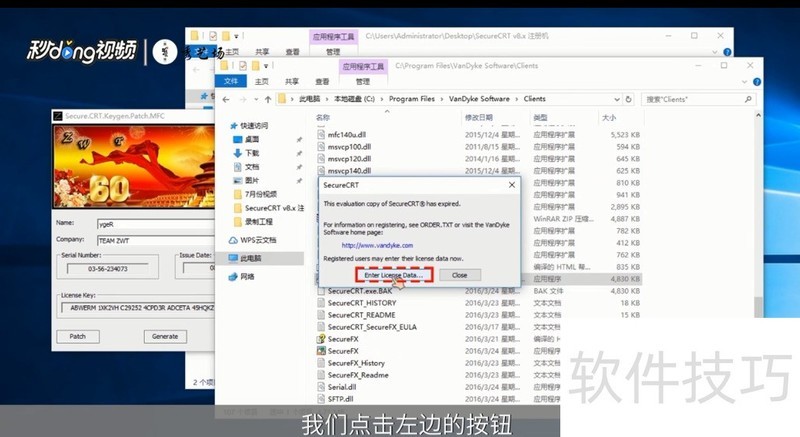Select 下载 in navigation pane
The height and width of the screenshot is (437, 800).
(x=252, y=153)
